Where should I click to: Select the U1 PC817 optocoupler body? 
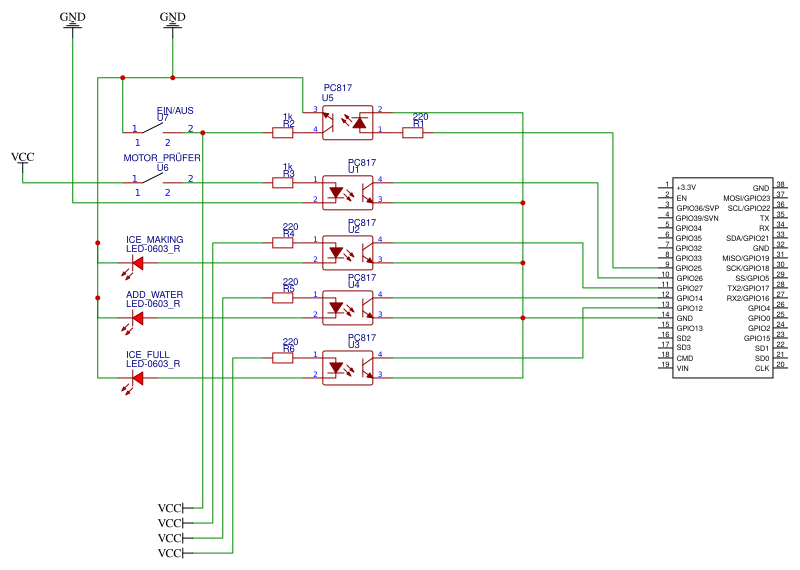(347, 192)
